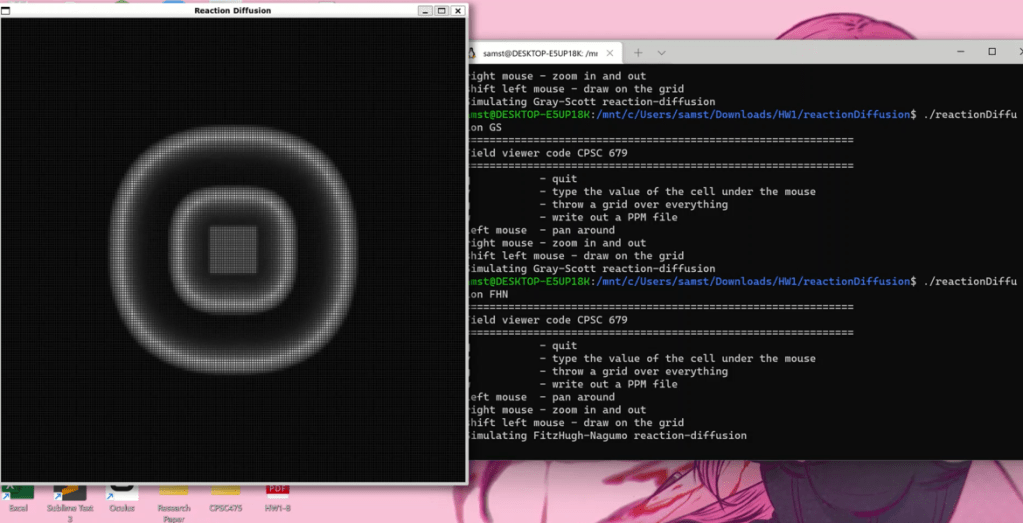1023x523 pixels.
Task: Close the Reaction Diffusion window
Action: click(457, 10)
